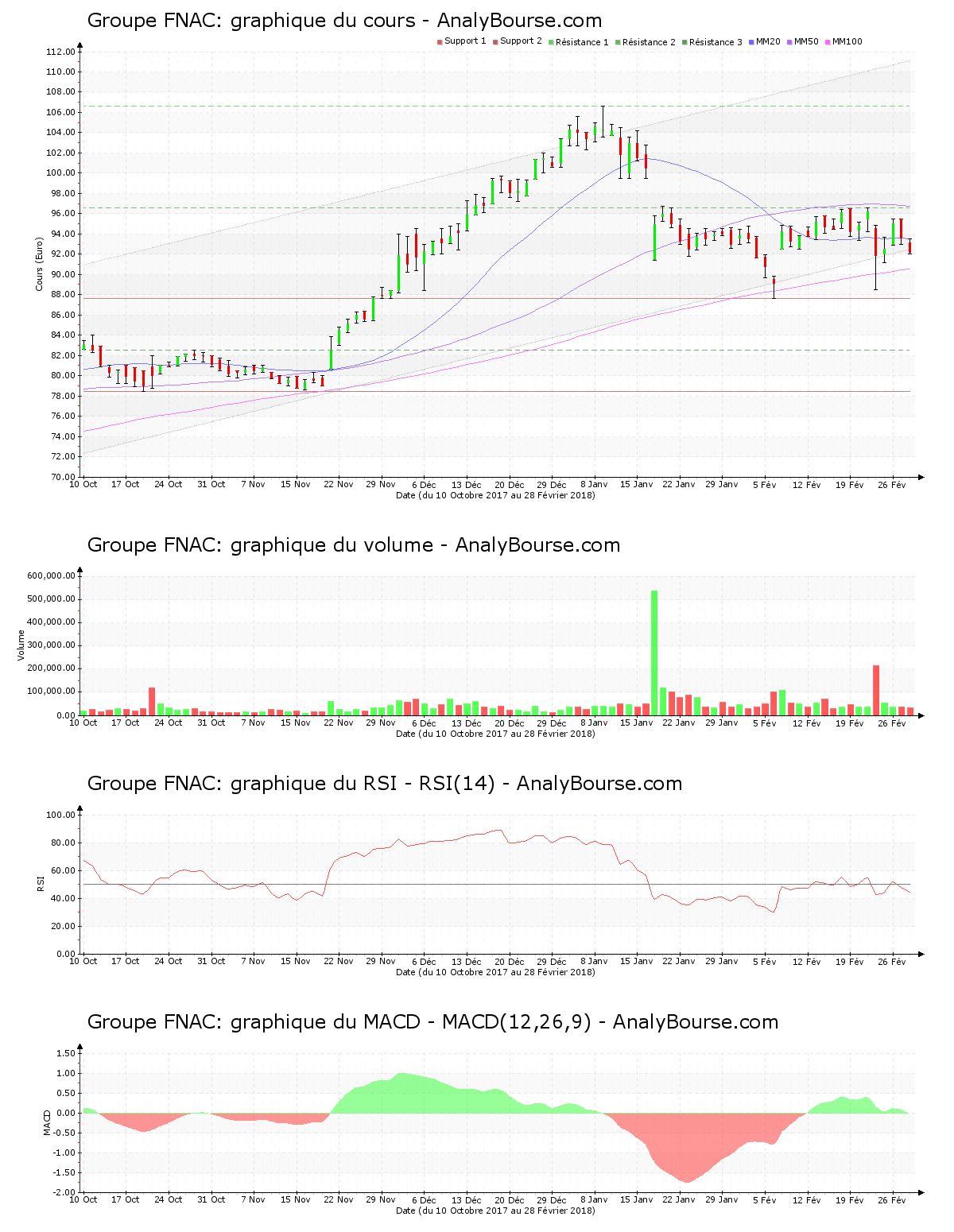954x1232 pixels.
Task: Click the 'MACD' vertical axis title
Action: pos(47,1122)
